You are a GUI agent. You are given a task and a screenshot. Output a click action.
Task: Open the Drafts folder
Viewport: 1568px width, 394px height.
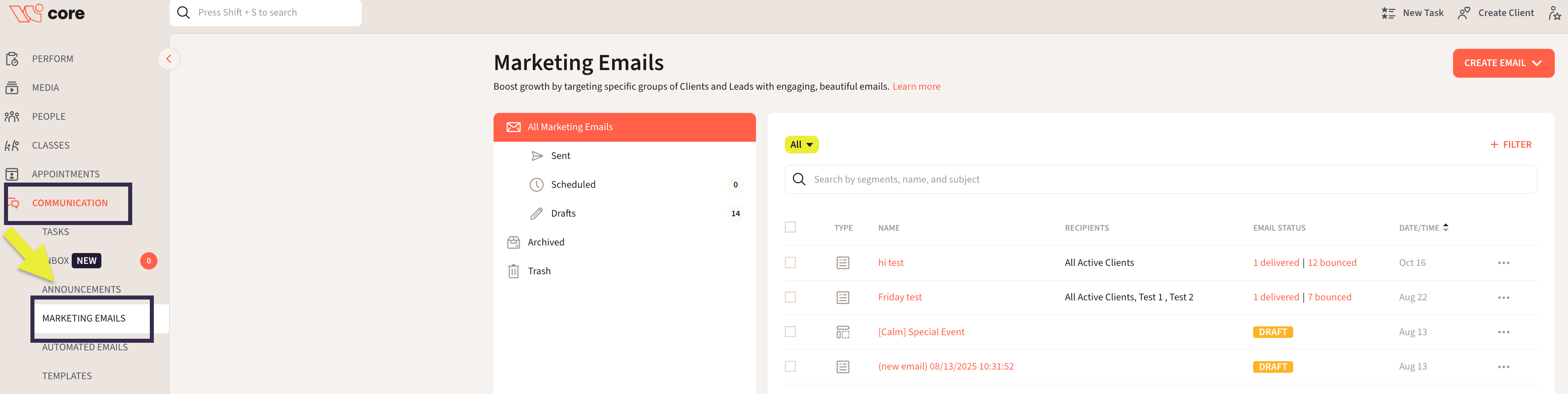(563, 213)
